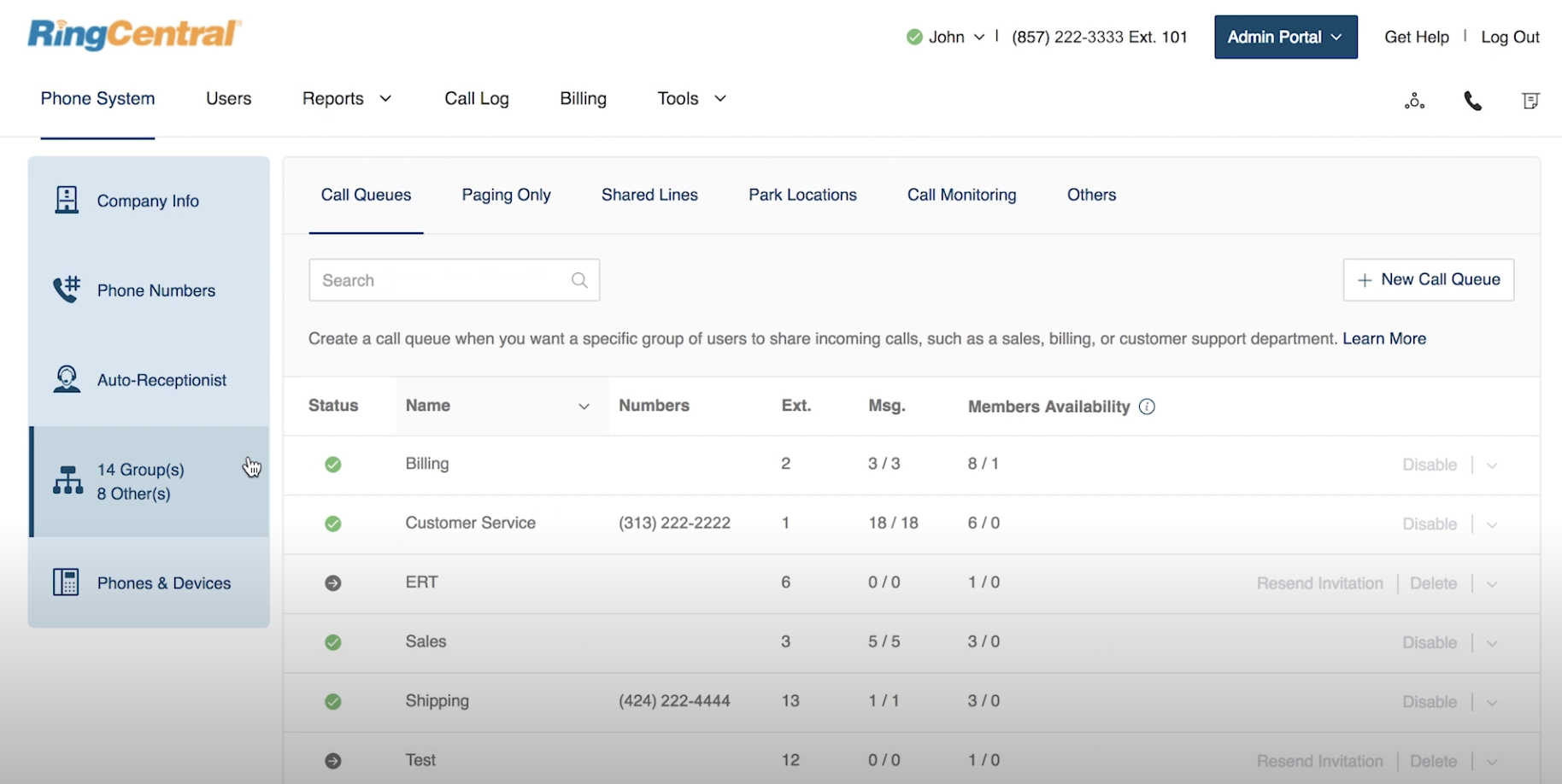Click the magnifier icon in Search box
The width and height of the screenshot is (1562, 784).
(579, 280)
